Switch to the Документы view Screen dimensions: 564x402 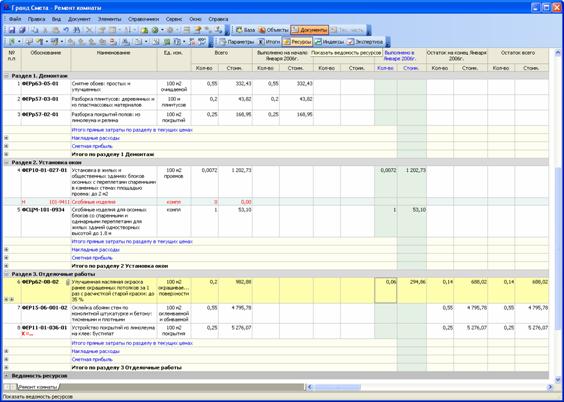point(309,30)
